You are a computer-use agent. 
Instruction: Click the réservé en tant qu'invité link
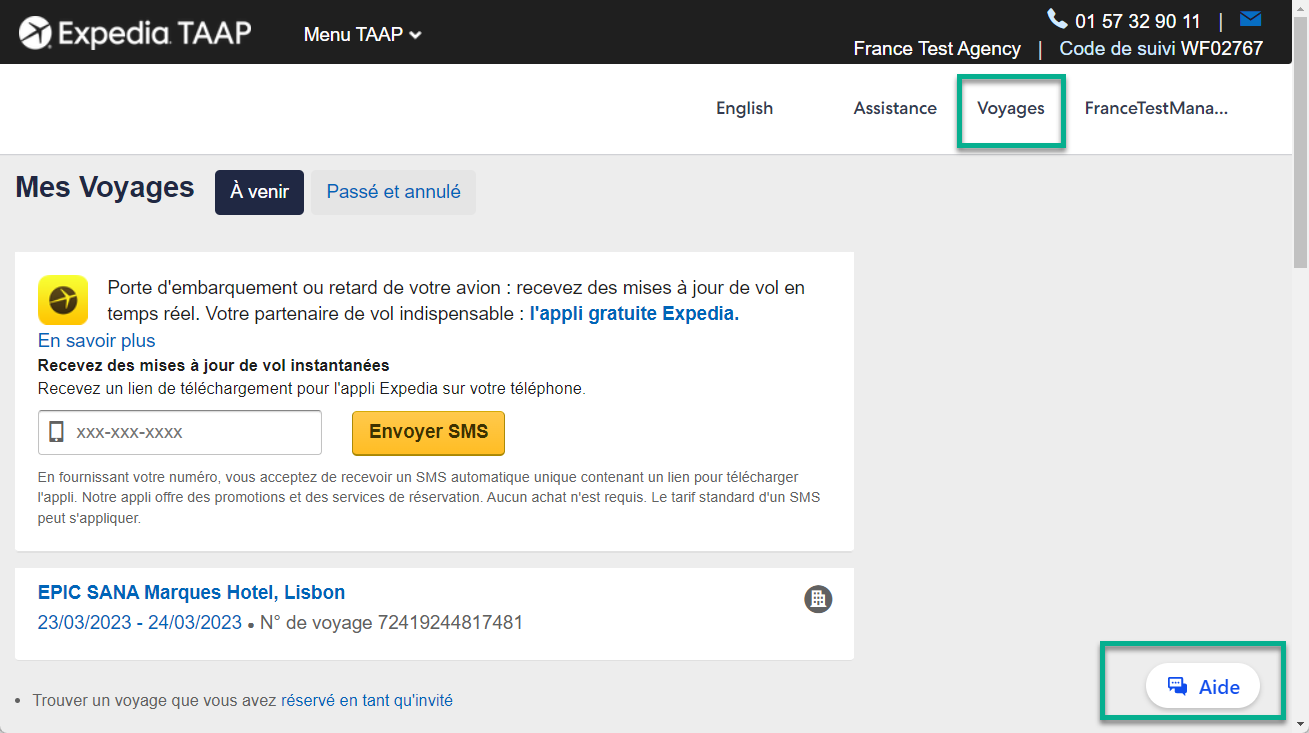coord(367,701)
